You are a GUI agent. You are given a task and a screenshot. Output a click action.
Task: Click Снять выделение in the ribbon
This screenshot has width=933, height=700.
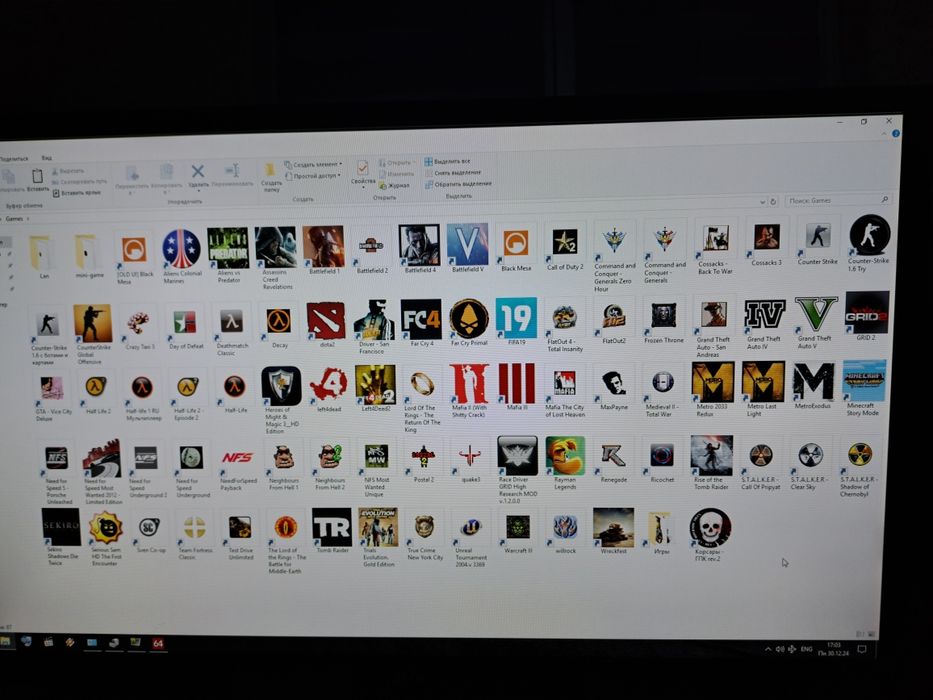(x=453, y=173)
